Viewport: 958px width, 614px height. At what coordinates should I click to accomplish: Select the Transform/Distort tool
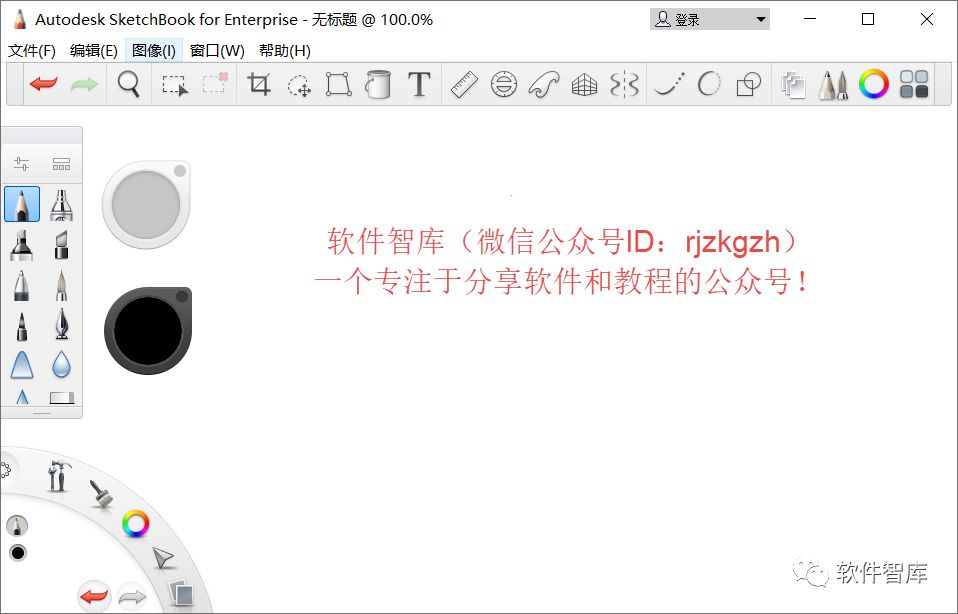point(338,84)
